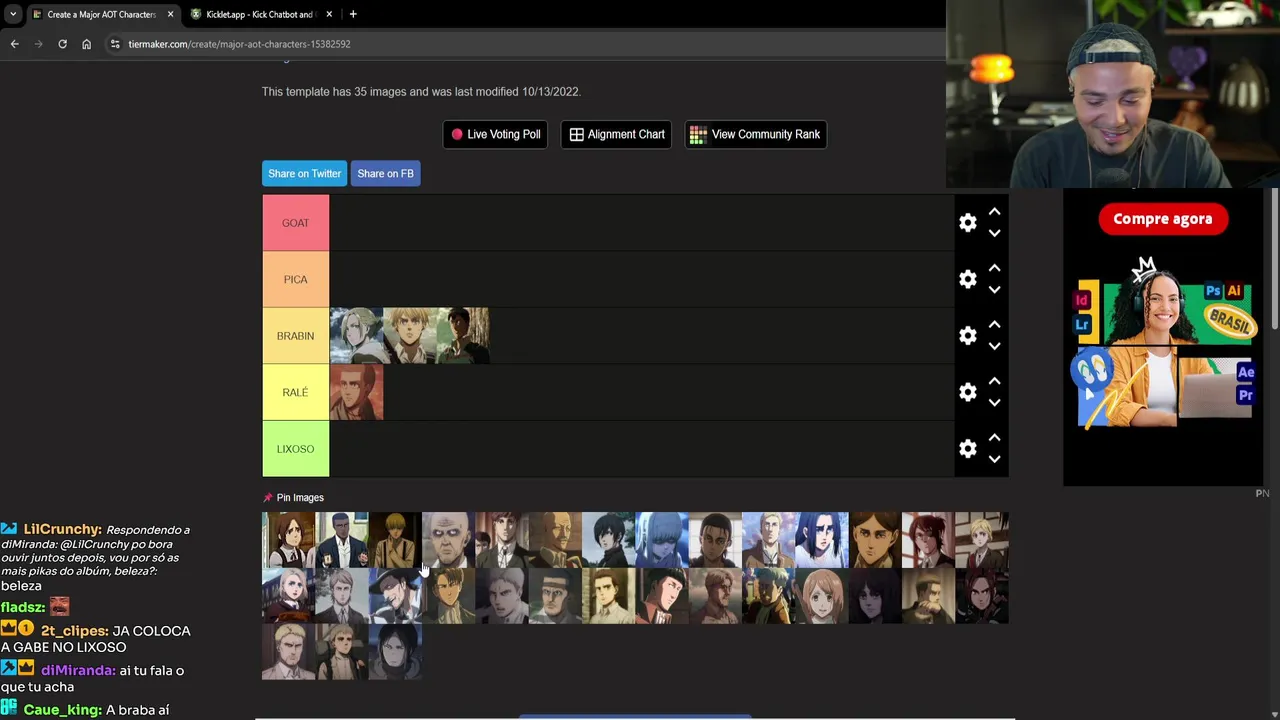Pick last thumbnail in the first pool row
This screenshot has width=1280, height=720.
[982, 540]
